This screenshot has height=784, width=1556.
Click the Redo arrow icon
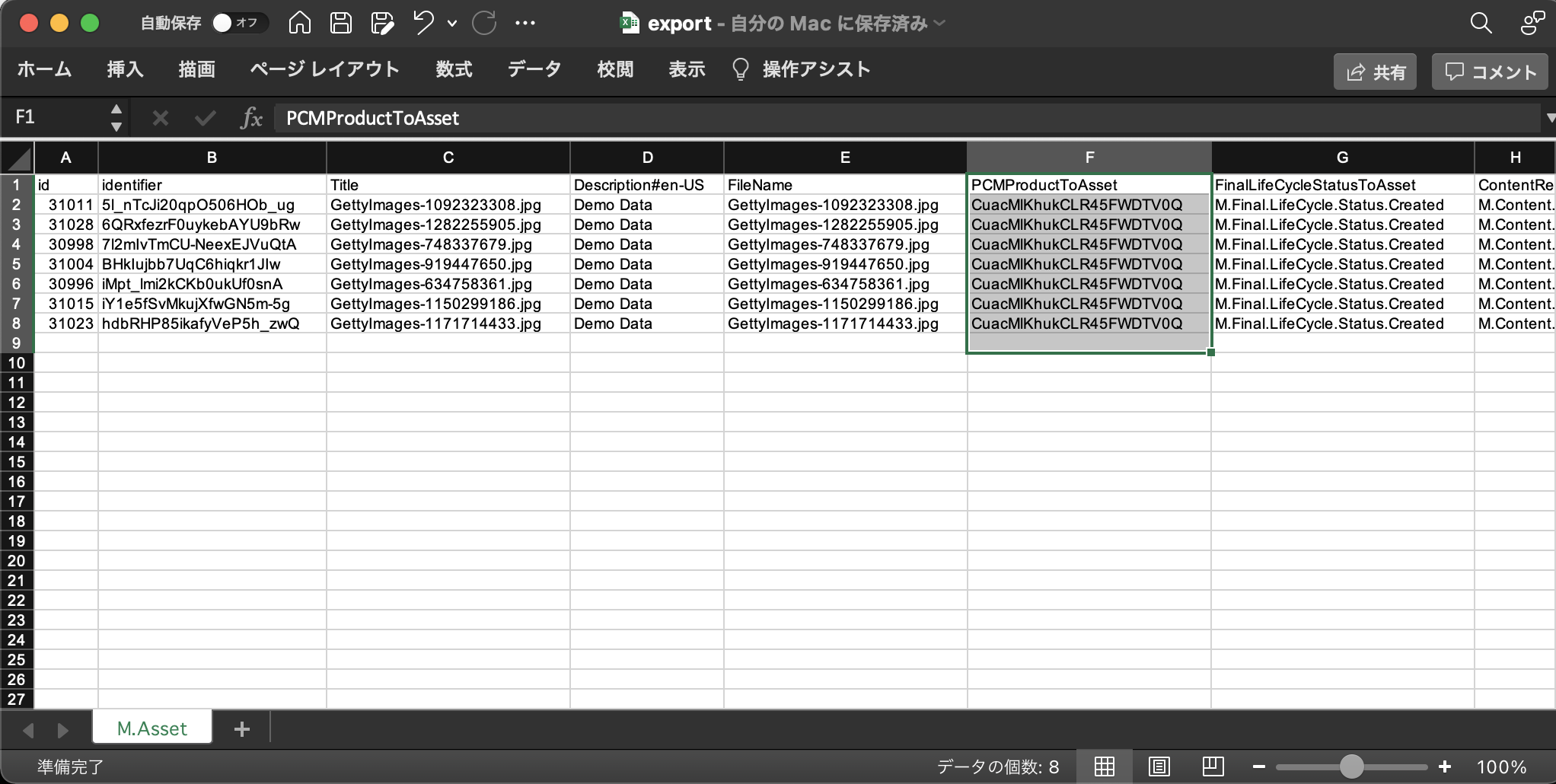484,23
